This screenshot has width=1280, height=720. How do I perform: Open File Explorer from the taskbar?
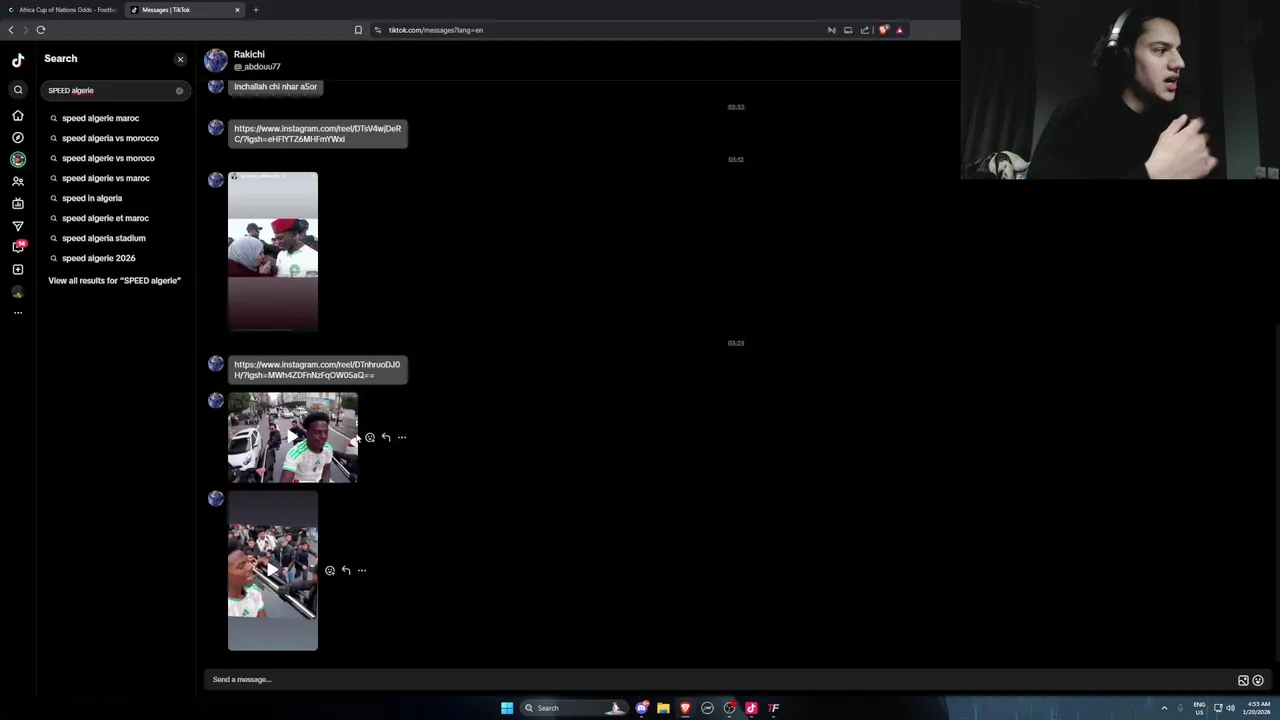click(x=663, y=708)
